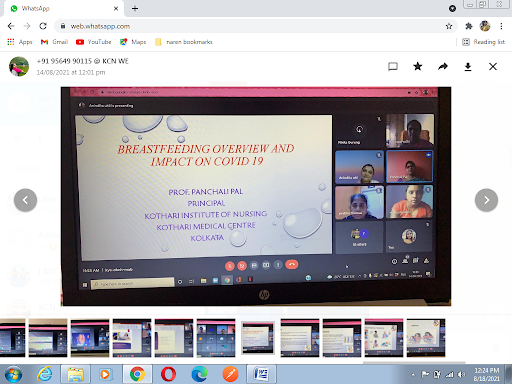Reload the WhatsApp web page
This screenshot has height=384, width=512.
coord(43,26)
